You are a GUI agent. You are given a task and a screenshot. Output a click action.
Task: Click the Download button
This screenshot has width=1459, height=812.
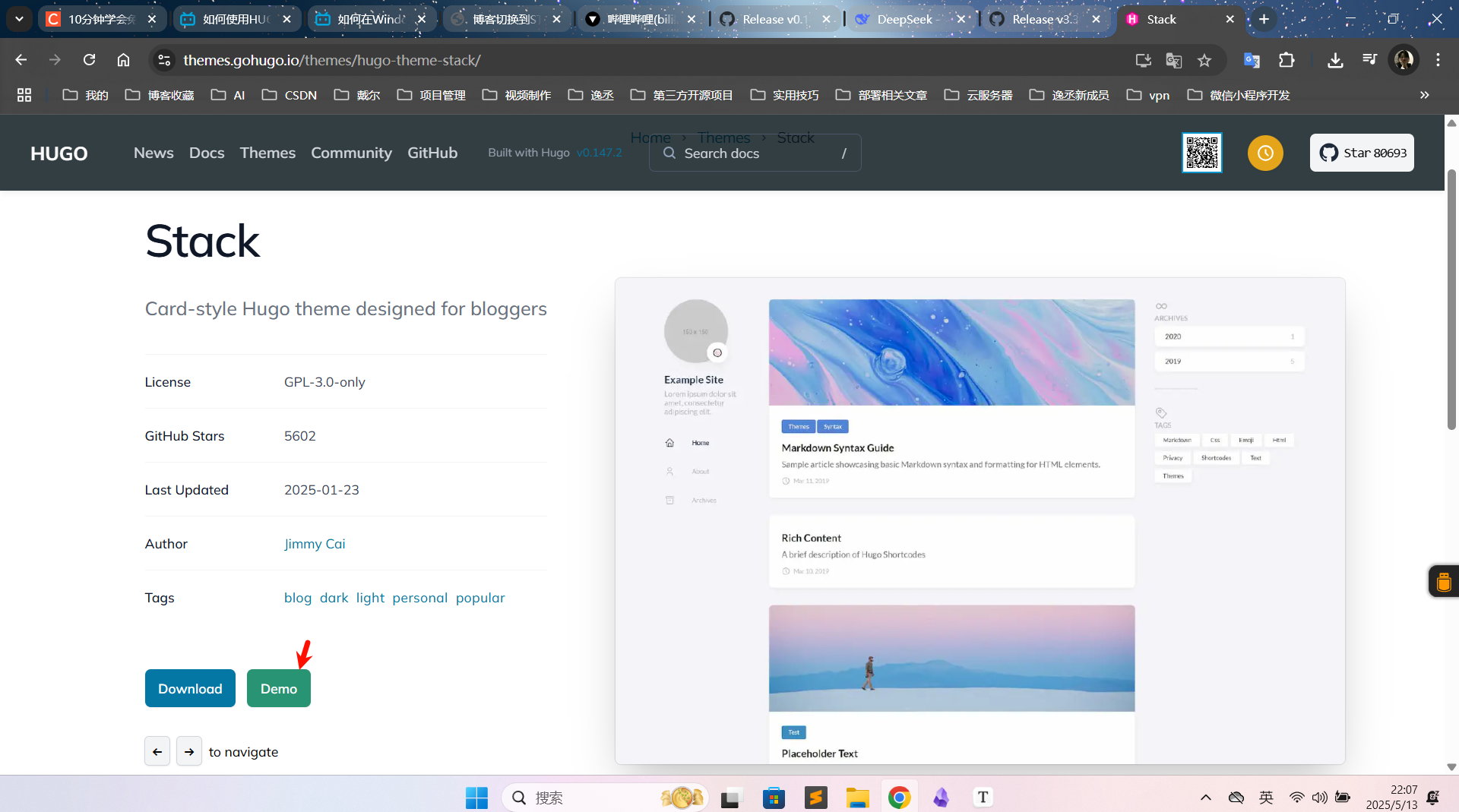190,688
